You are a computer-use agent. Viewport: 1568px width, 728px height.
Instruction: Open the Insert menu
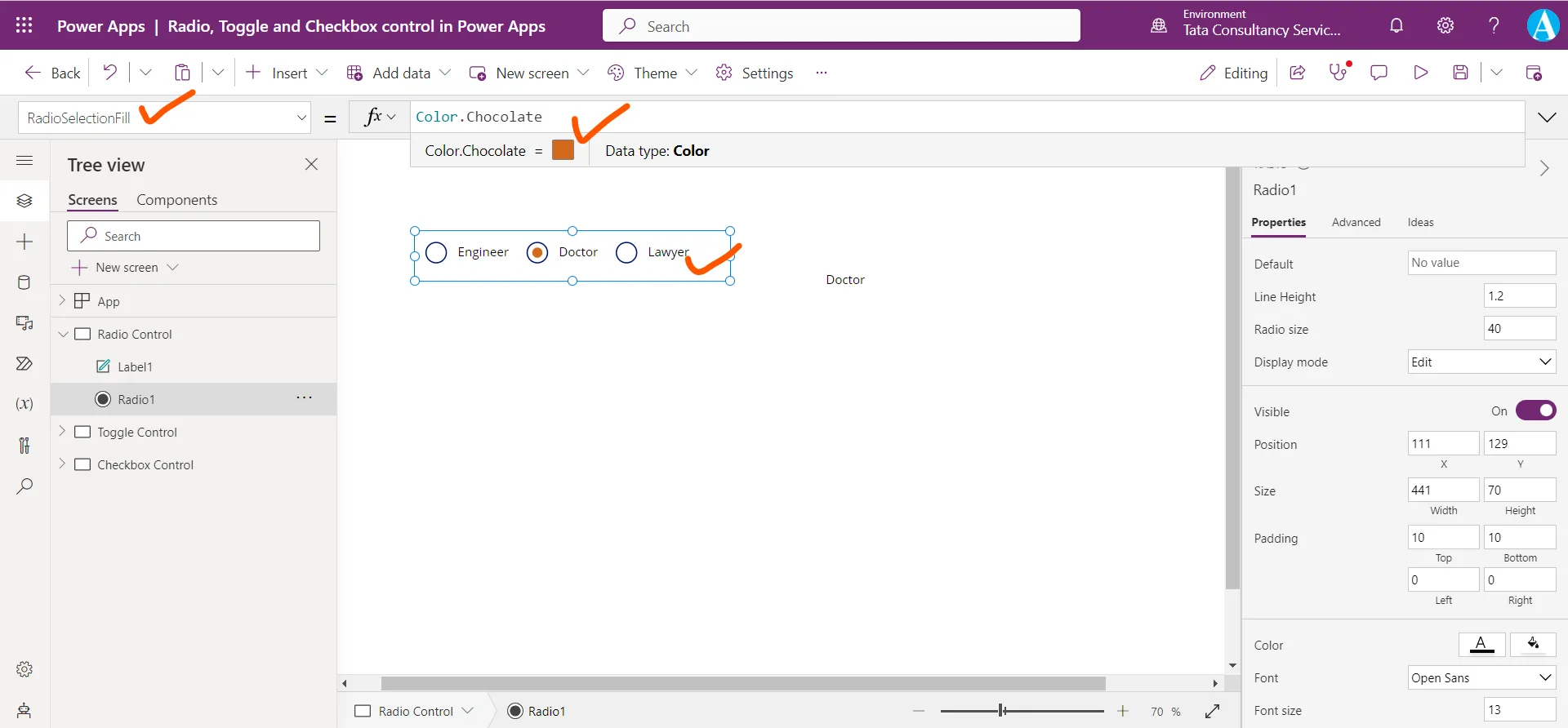click(286, 73)
